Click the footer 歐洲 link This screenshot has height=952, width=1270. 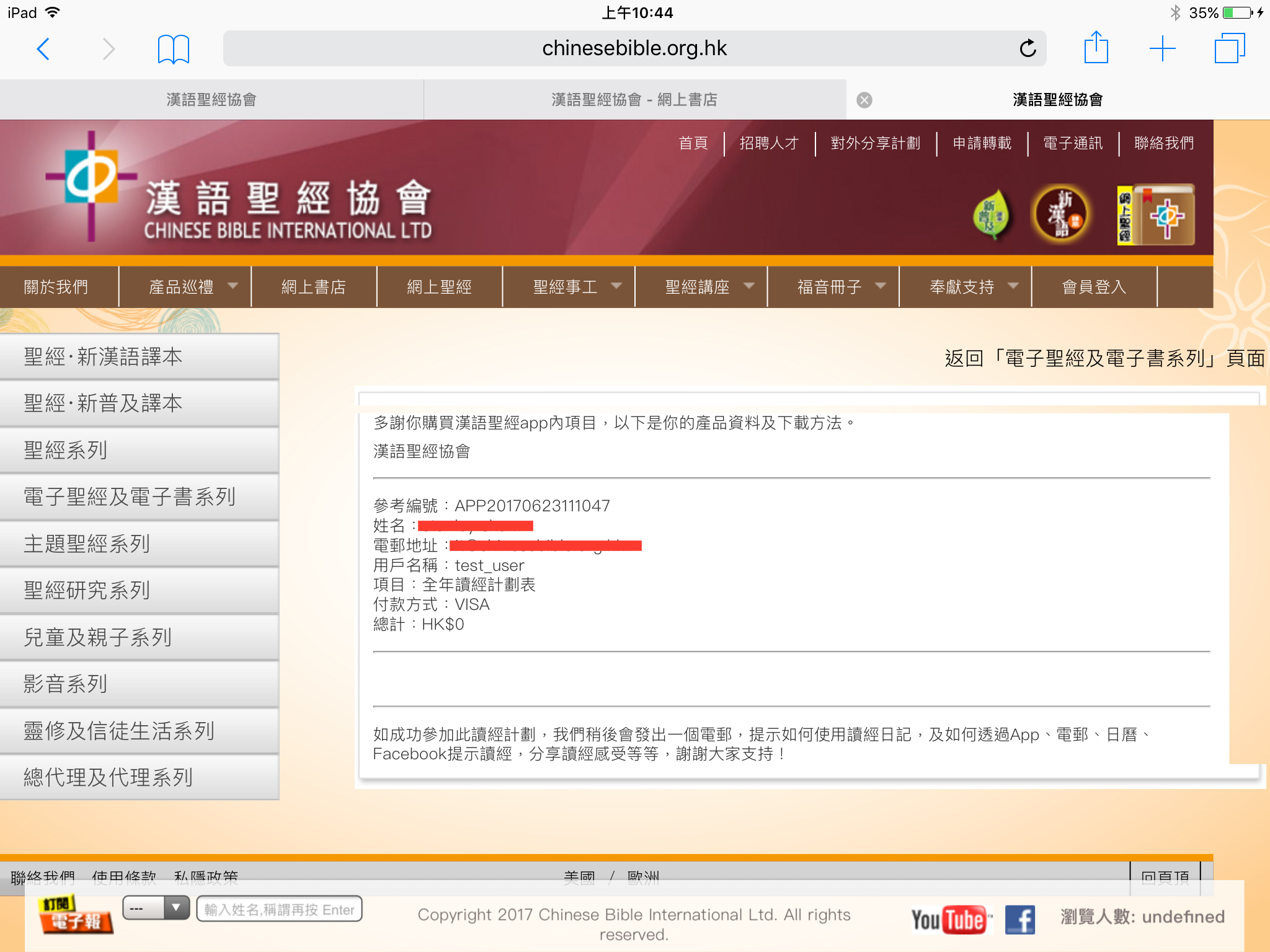point(643,878)
